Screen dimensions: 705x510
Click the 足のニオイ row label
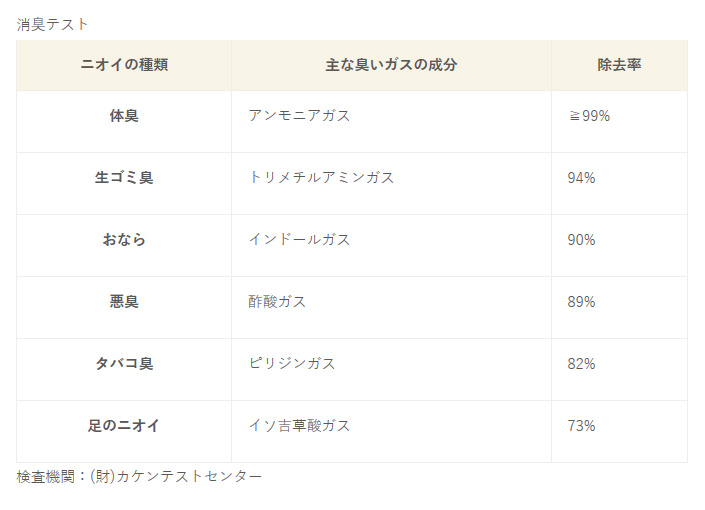(x=124, y=425)
